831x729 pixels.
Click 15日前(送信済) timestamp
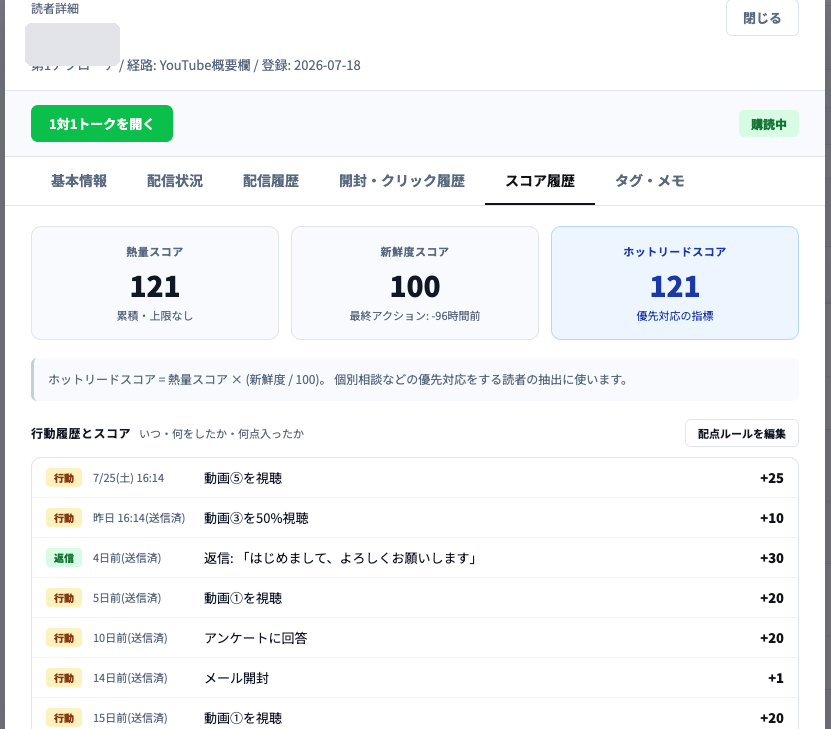click(130, 718)
